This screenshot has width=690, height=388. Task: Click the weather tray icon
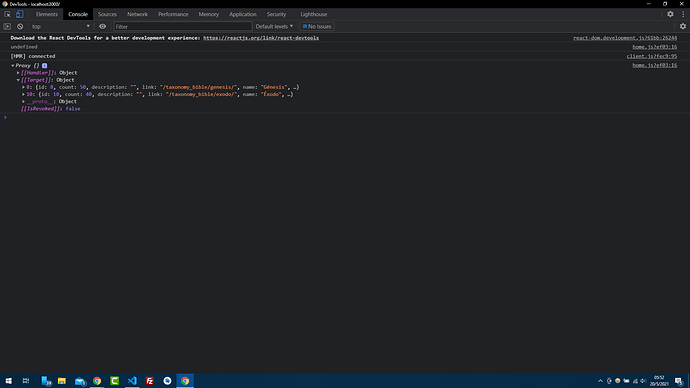617,381
